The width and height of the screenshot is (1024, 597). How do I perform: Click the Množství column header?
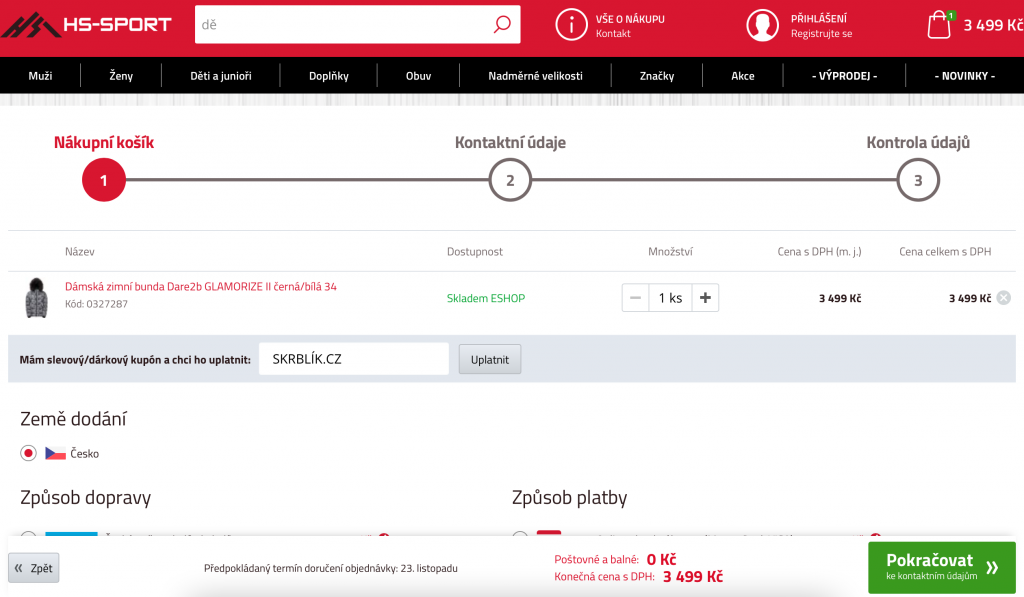670,251
